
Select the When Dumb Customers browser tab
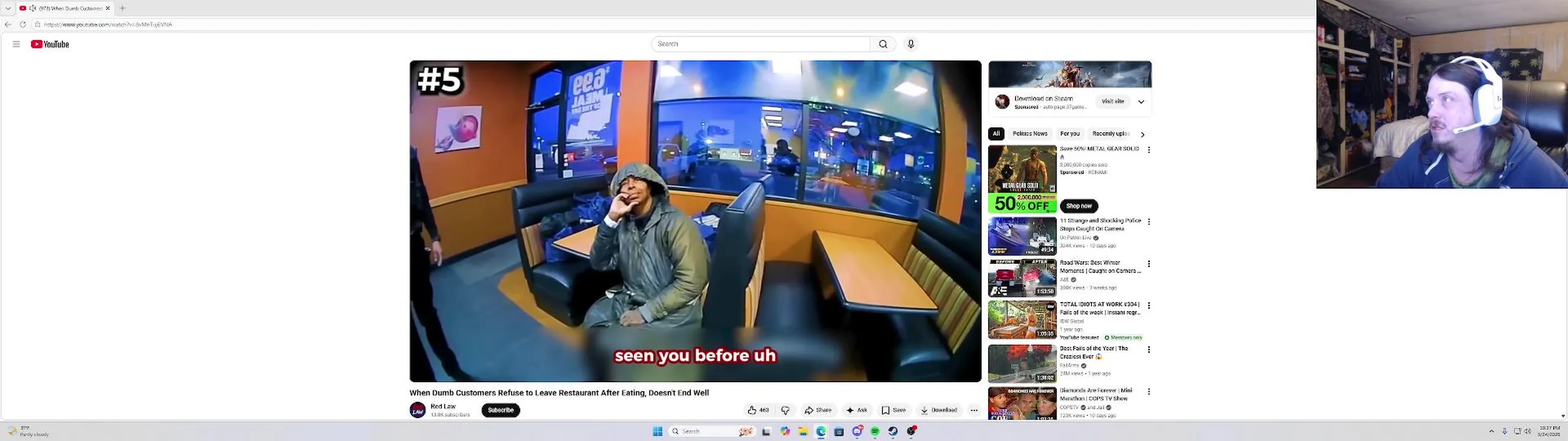64,8
